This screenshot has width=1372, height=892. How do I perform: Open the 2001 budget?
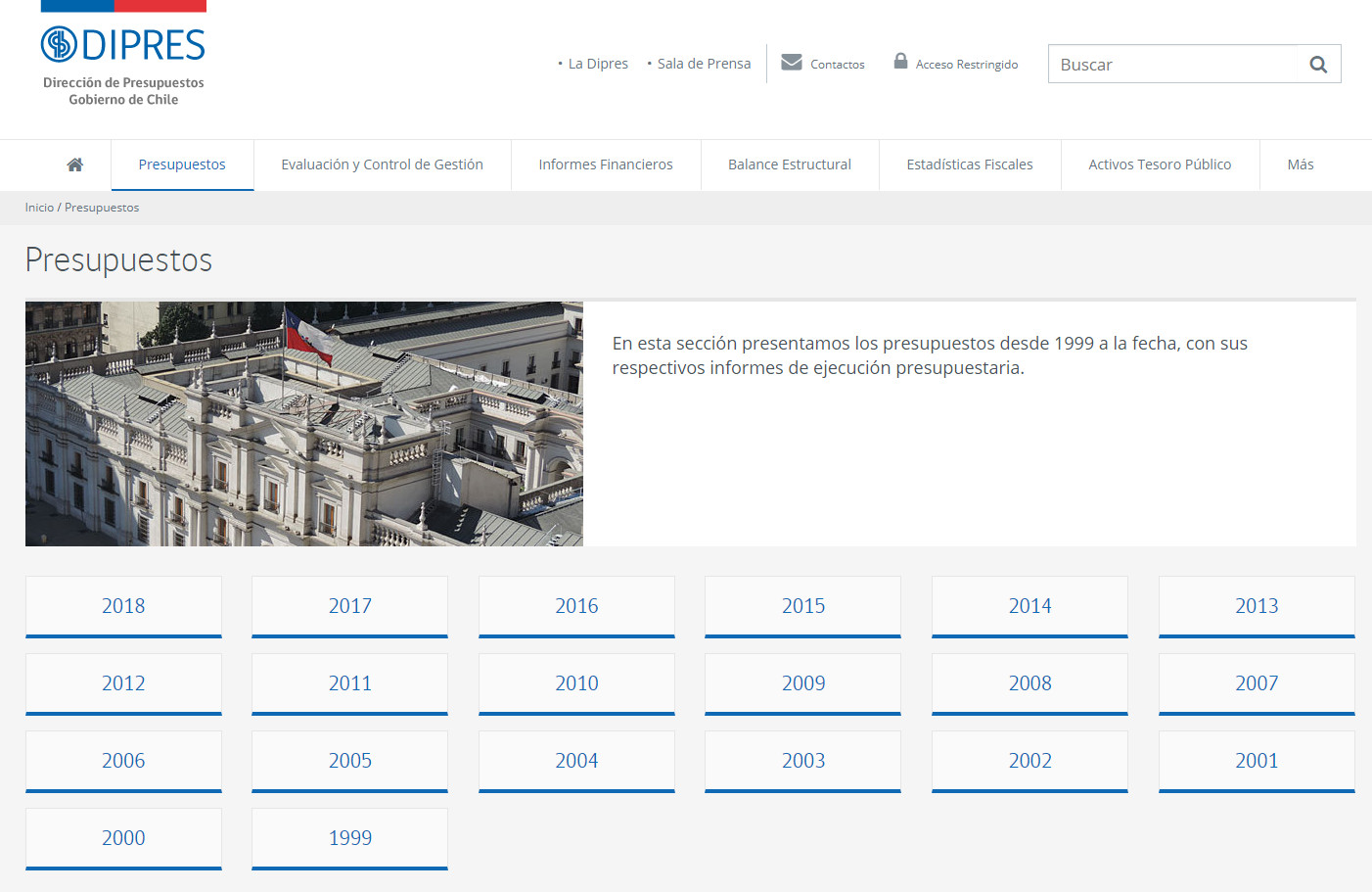(1257, 761)
